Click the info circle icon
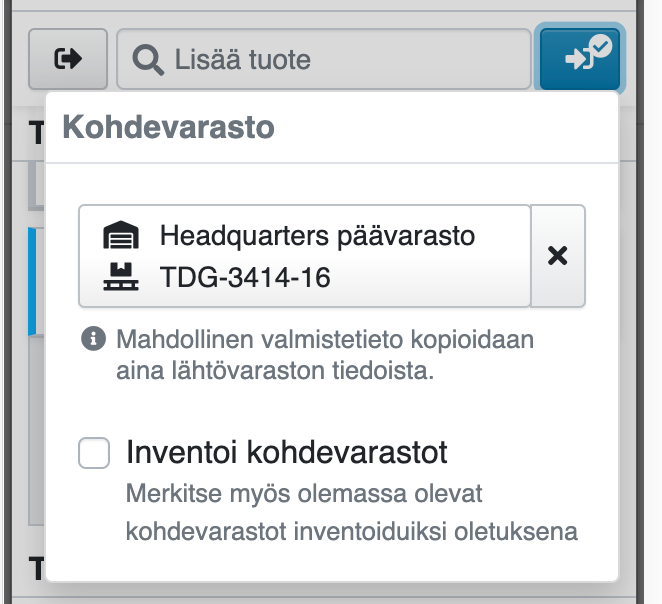This screenshot has width=662, height=604. pyautogui.click(x=94, y=339)
